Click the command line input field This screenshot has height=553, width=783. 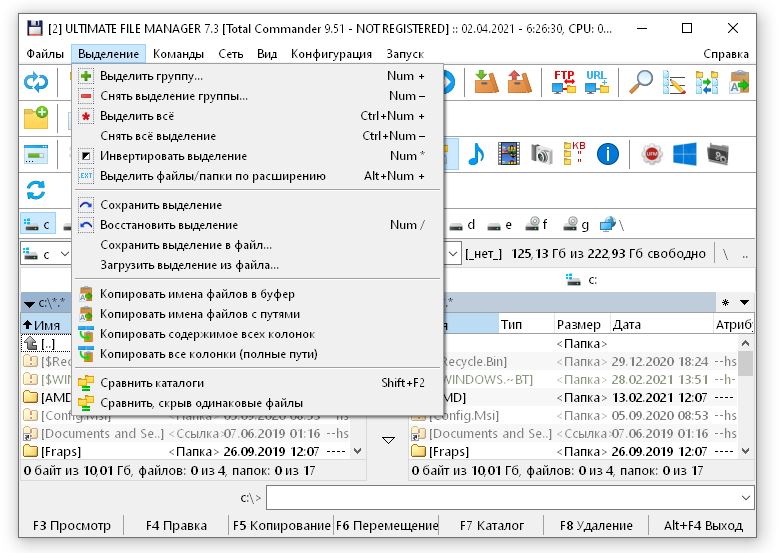tap(503, 498)
